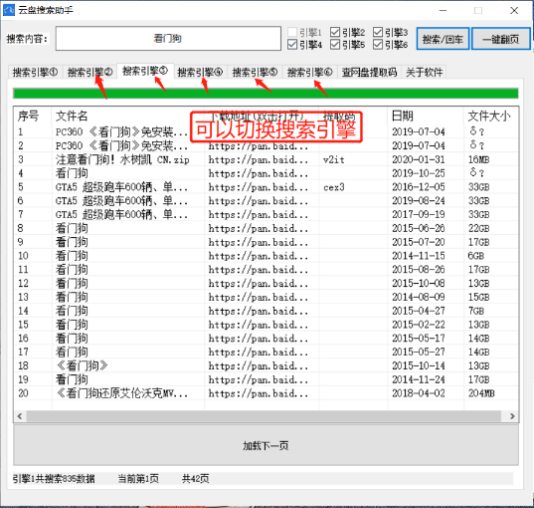Select the 搜索引擎③ tab
The height and width of the screenshot is (508, 534).
145,71
